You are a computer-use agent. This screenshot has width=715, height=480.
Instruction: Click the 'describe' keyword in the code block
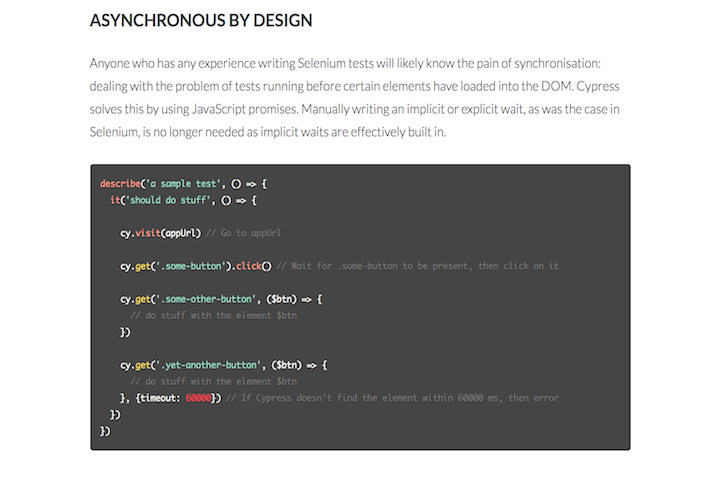tap(120, 184)
